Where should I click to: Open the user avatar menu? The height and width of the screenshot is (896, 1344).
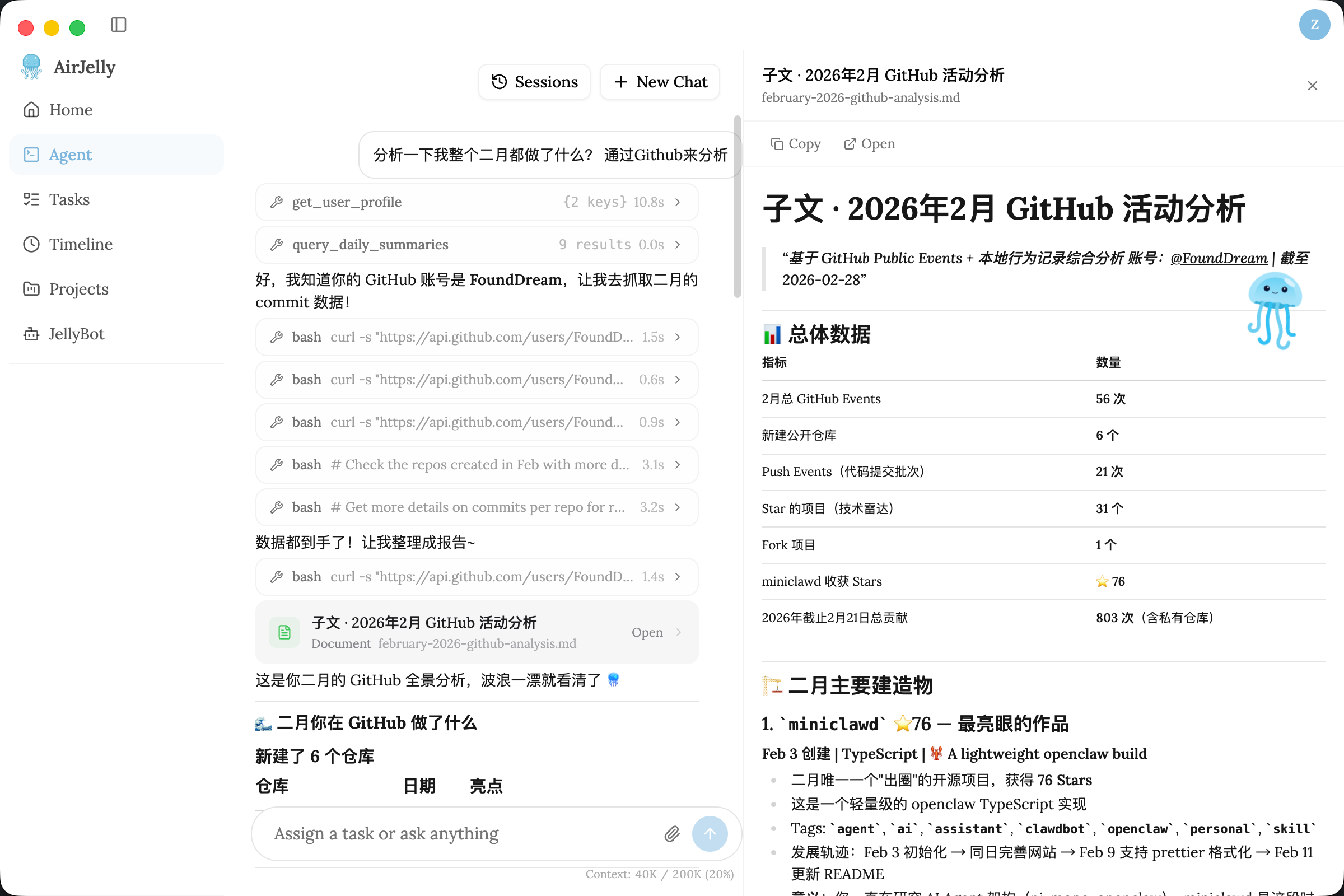click(1314, 25)
